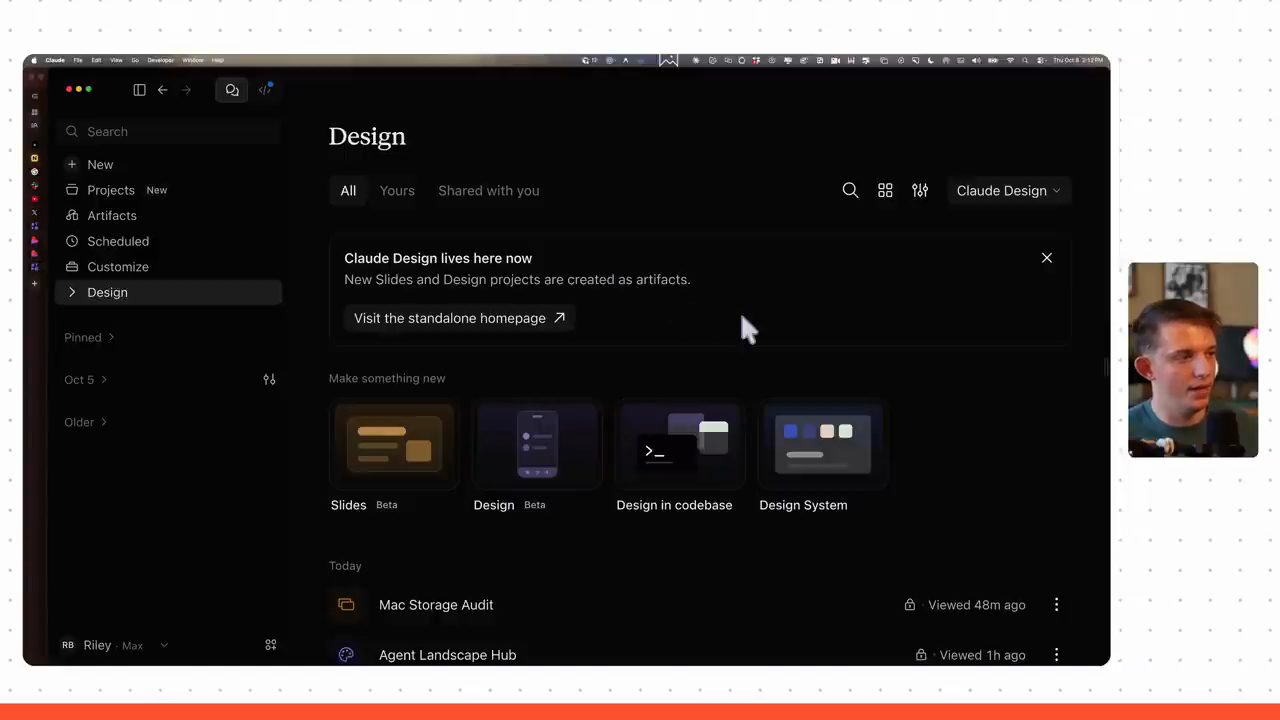Click the Wi-Fi icon in menu bar
This screenshot has height=720, width=1280.
tap(1010, 60)
